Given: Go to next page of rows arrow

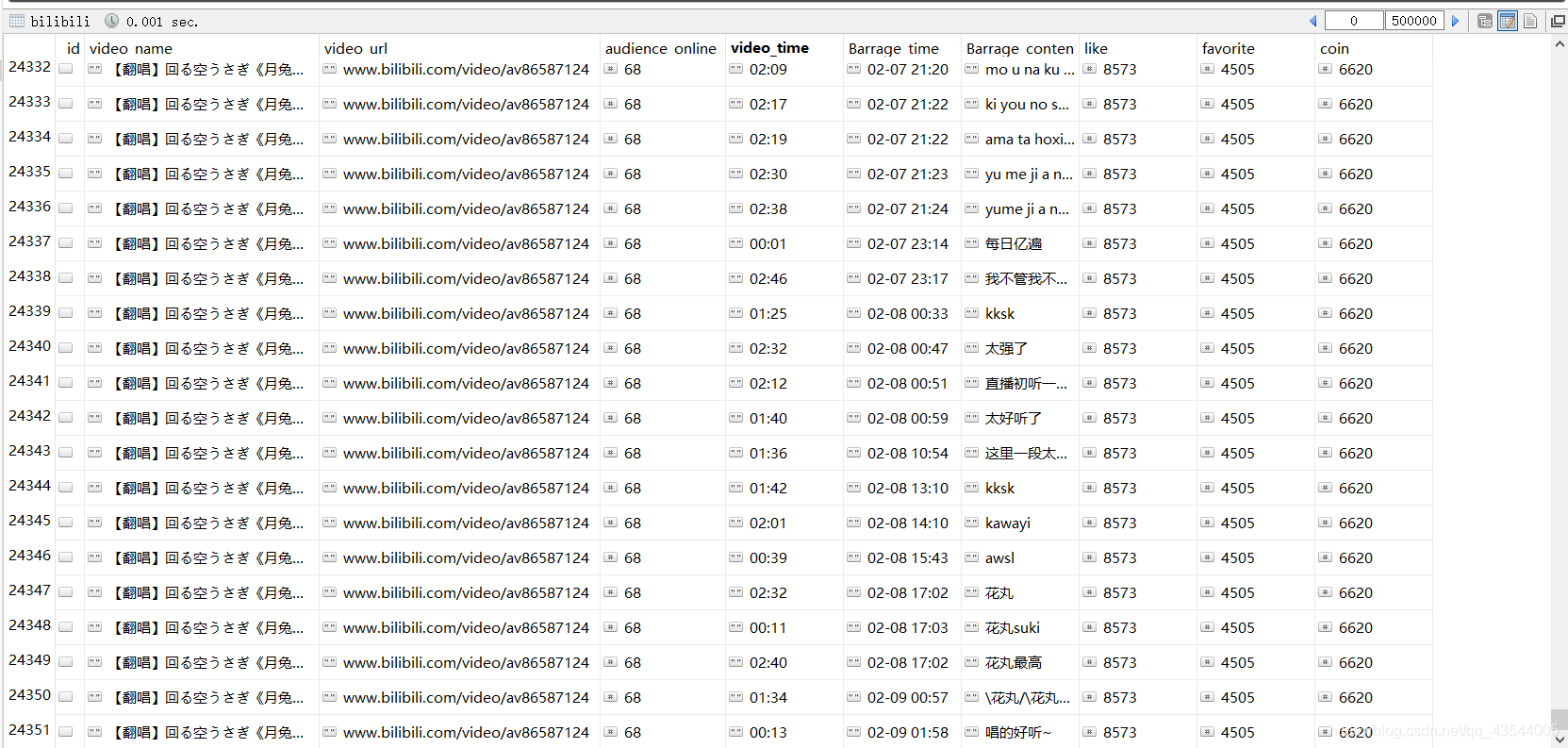Looking at the screenshot, I should click(x=1455, y=21).
